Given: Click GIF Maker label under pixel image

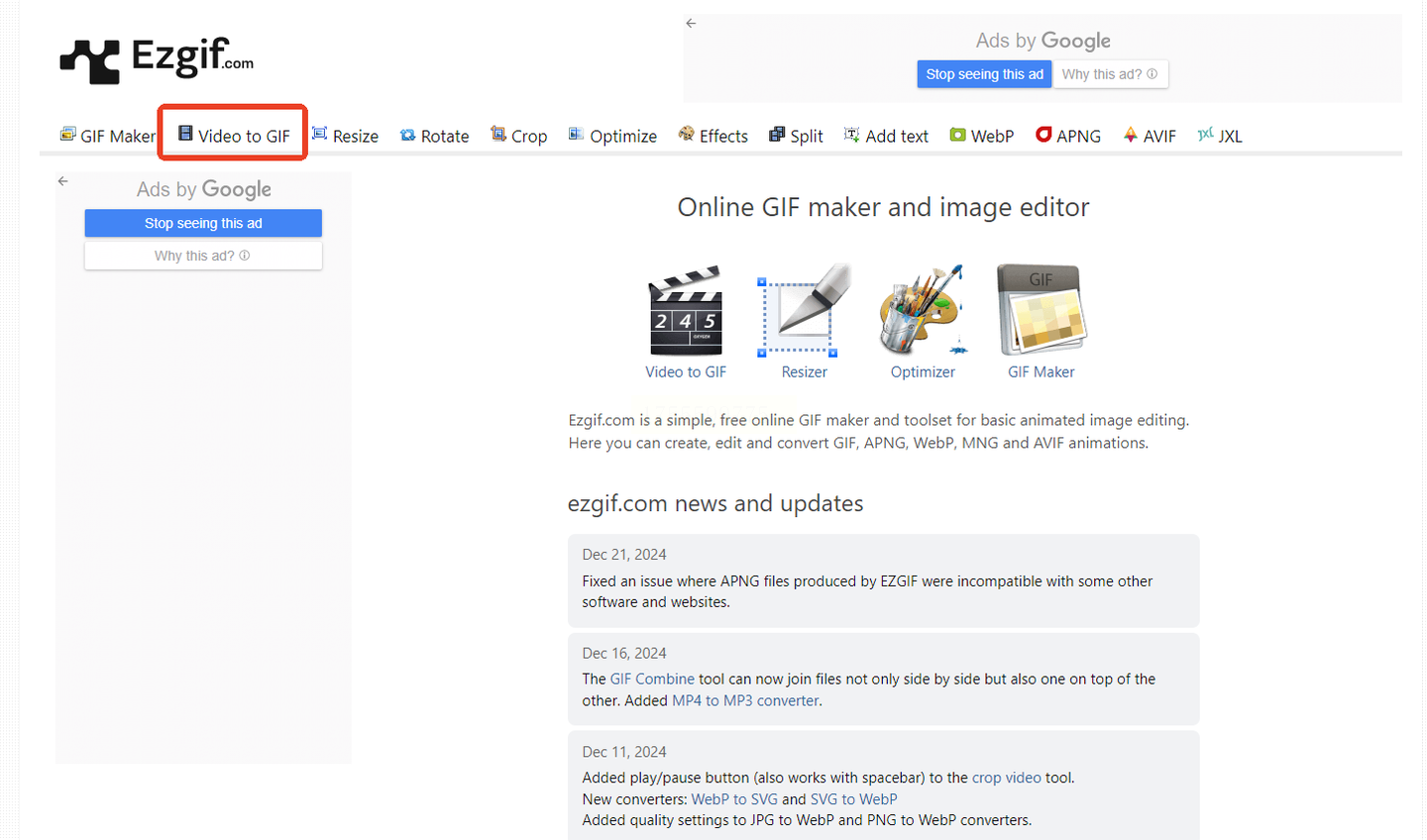Looking at the screenshot, I should (x=1042, y=371).
